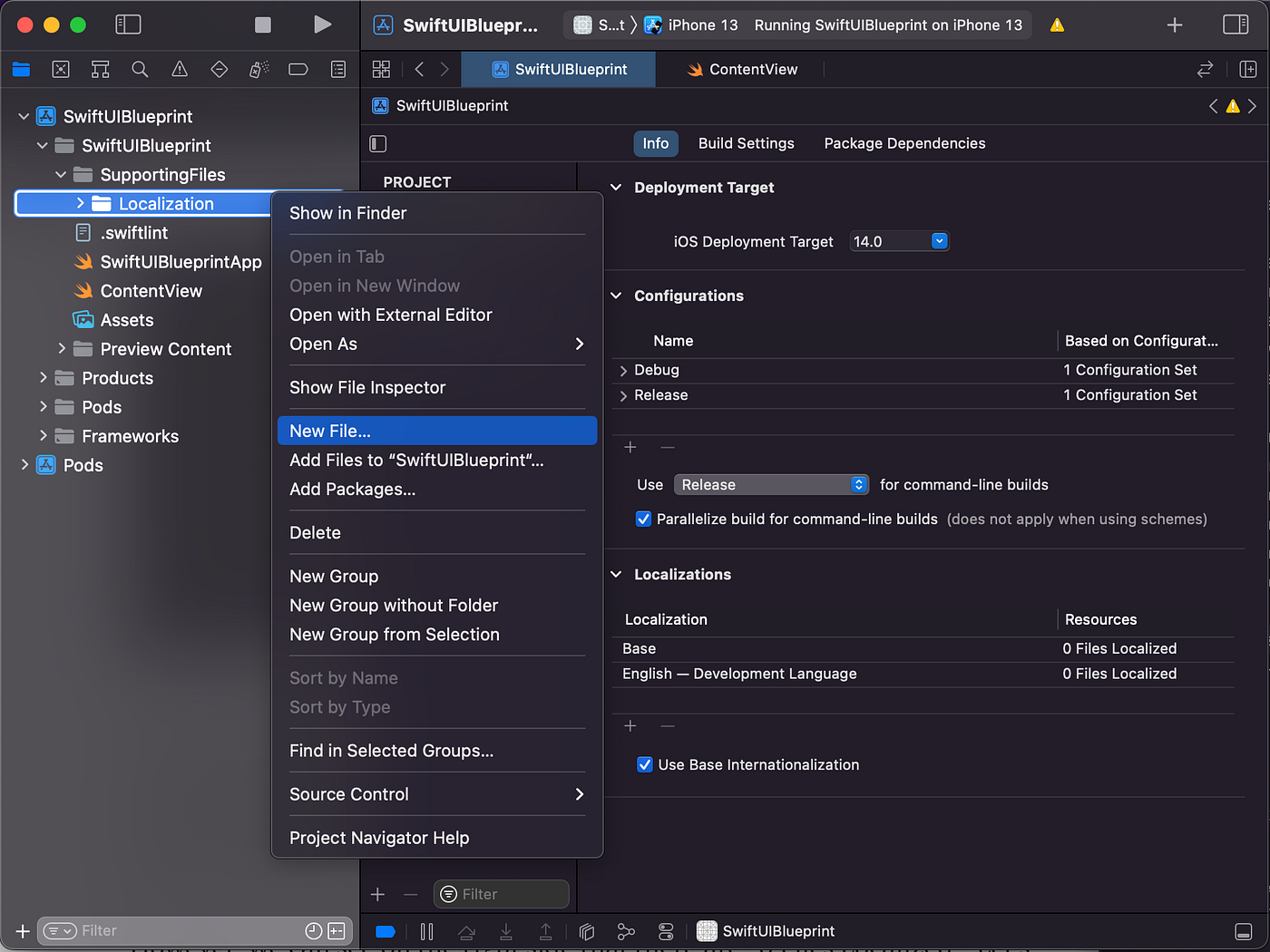Click the related items grid icon
The width and height of the screenshot is (1270, 952).
(x=381, y=69)
